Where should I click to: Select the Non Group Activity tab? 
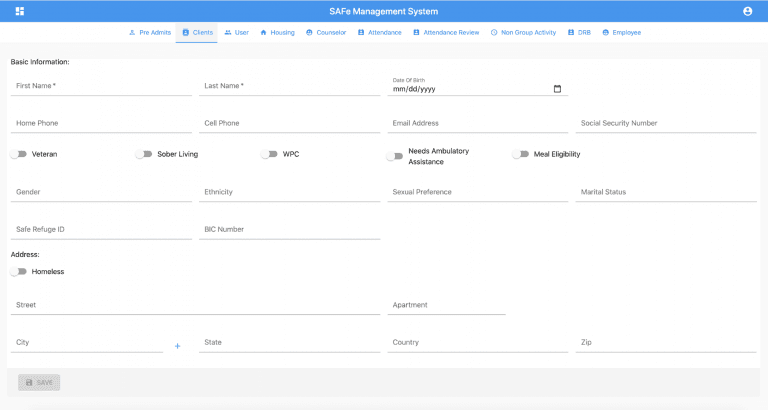click(523, 33)
